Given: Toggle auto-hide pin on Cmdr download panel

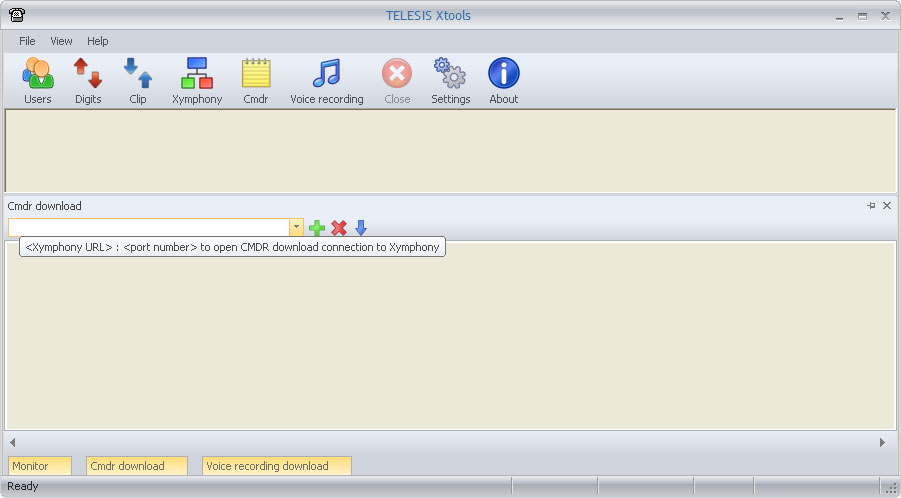Looking at the screenshot, I should click(x=871, y=206).
